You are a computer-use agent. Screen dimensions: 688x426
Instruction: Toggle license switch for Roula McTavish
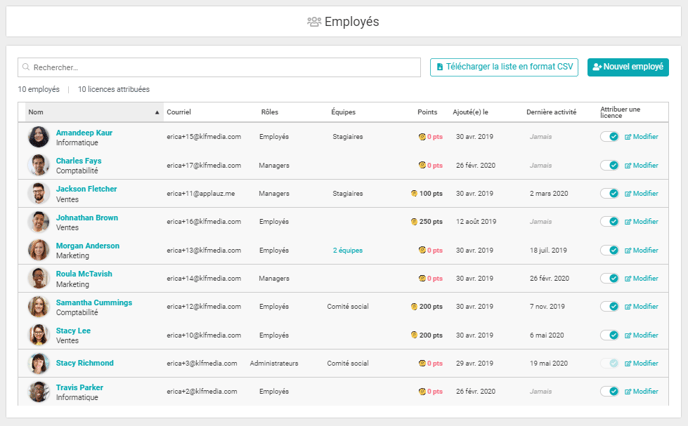pos(609,278)
